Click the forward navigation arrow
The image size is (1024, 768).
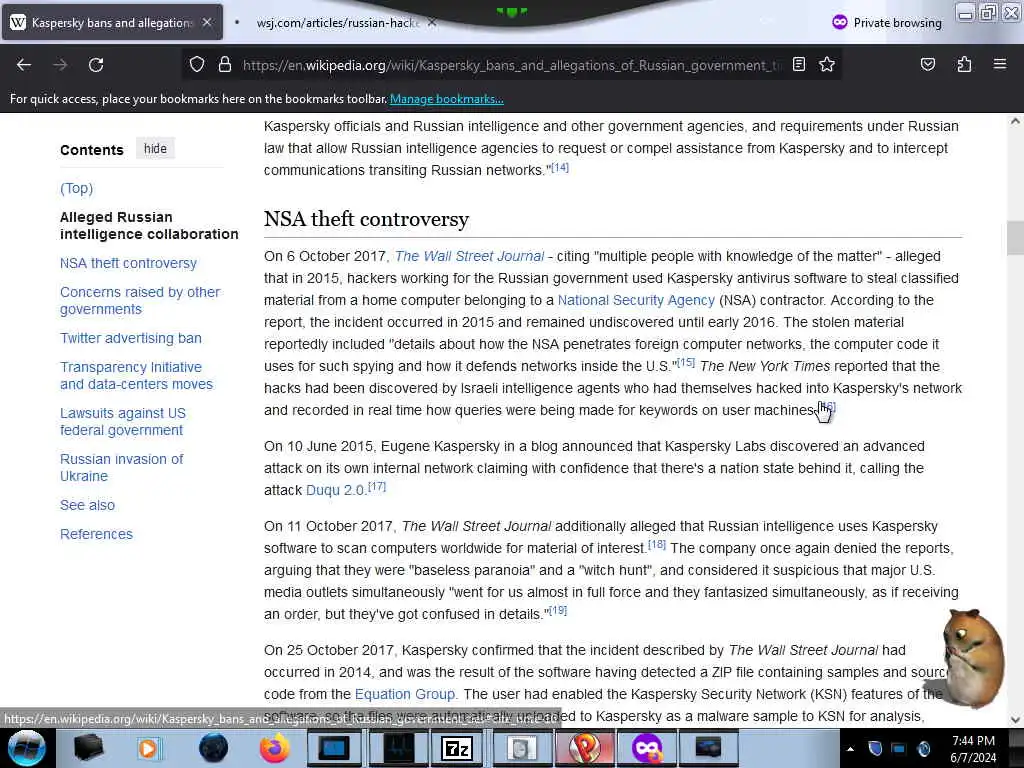click(60, 65)
